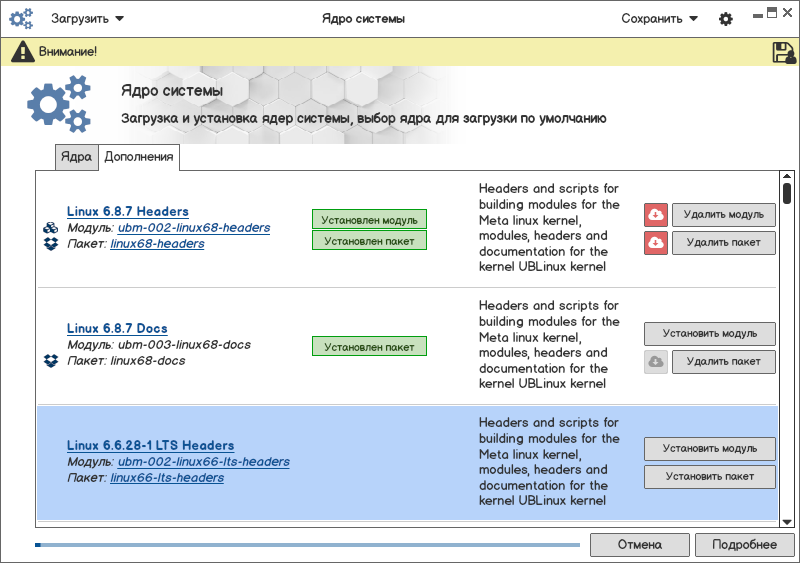Click module cubes icon for ubm-002-linux68-headers
Viewport: 800px width, 563px height.
[51, 228]
